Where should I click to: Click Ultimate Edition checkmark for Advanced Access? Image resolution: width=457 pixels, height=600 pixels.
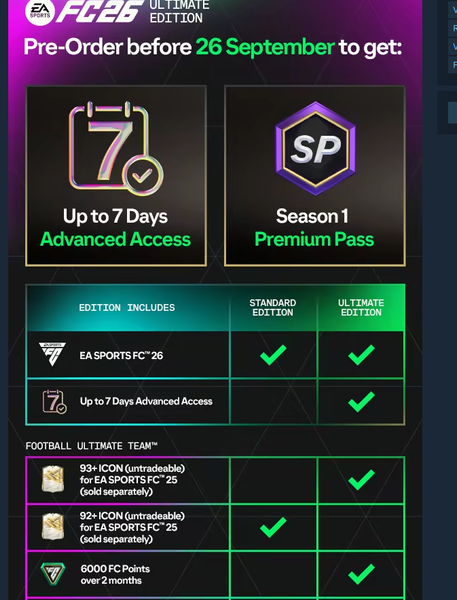click(x=361, y=401)
